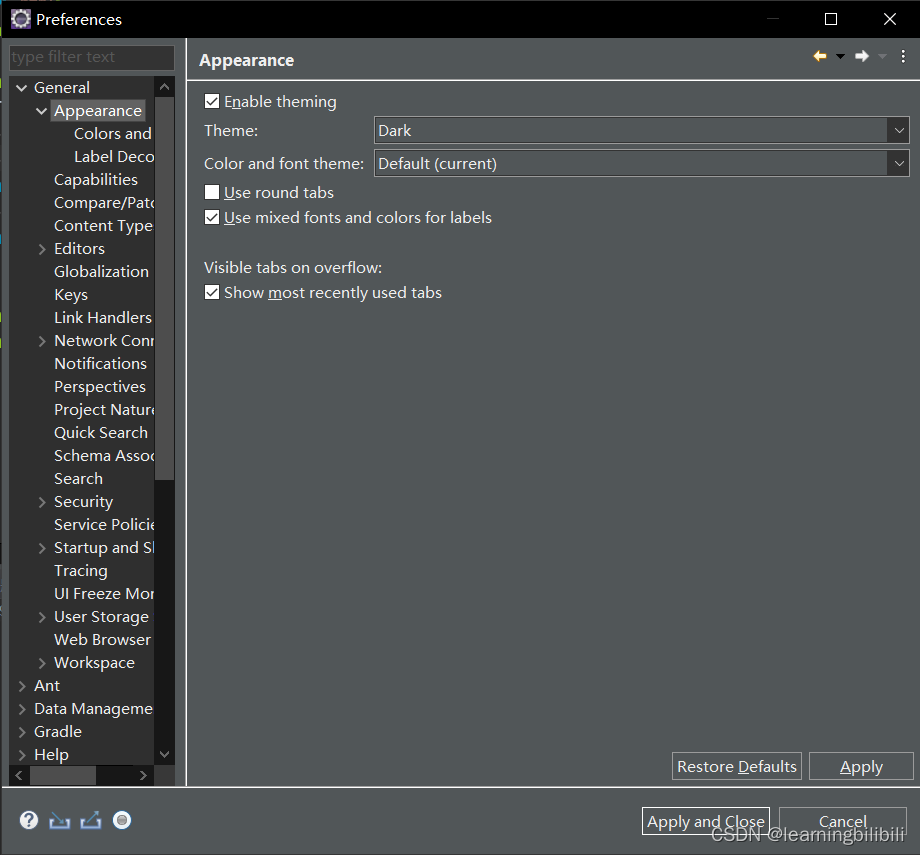Open Keys preferences page

pyautogui.click(x=70, y=295)
